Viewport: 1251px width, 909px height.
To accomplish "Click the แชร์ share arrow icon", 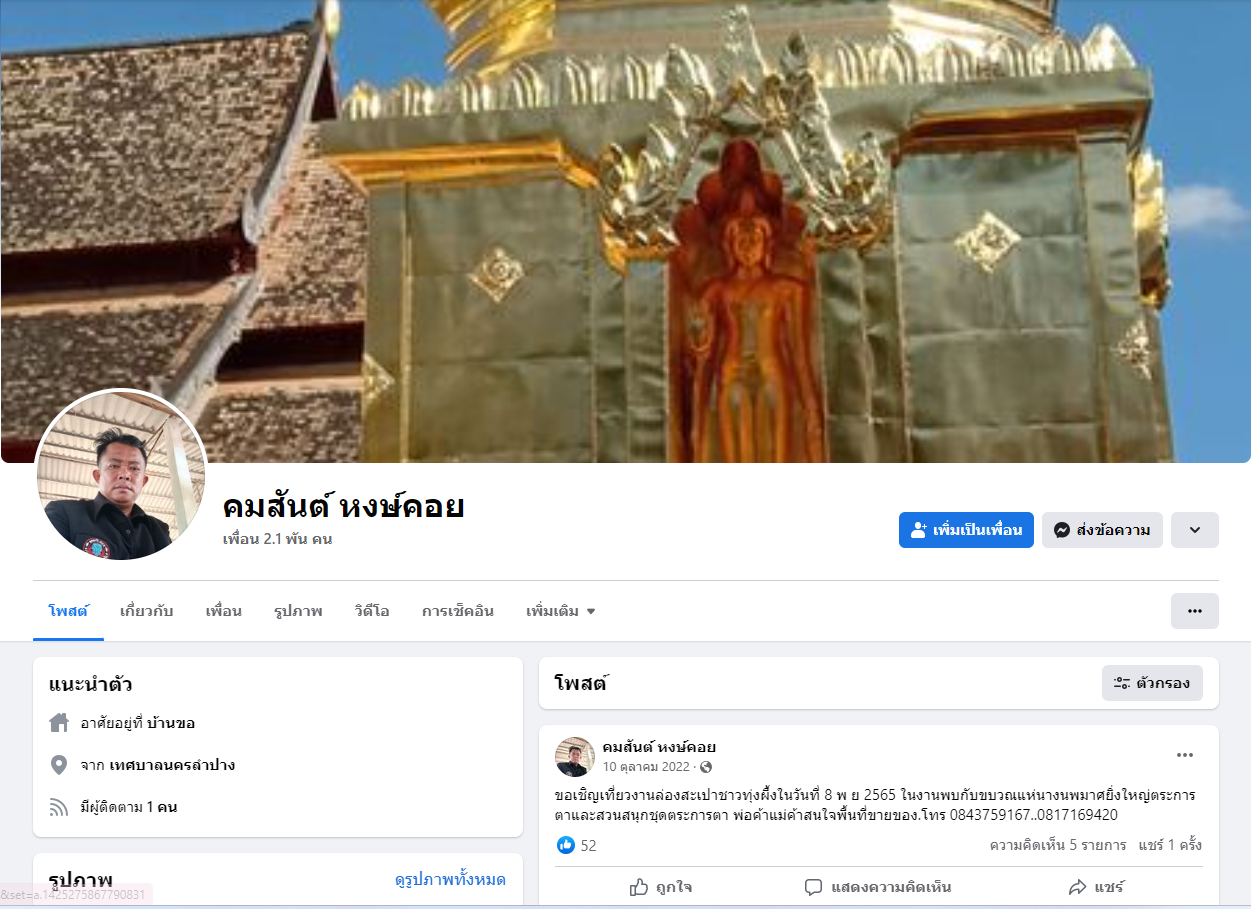I will pos(1077,887).
